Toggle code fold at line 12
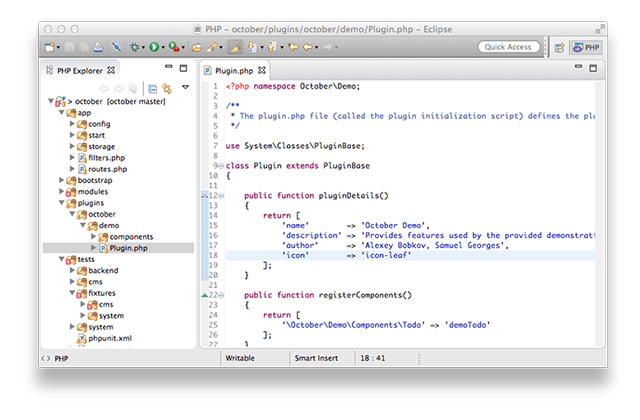640x420 pixels. click(221, 196)
